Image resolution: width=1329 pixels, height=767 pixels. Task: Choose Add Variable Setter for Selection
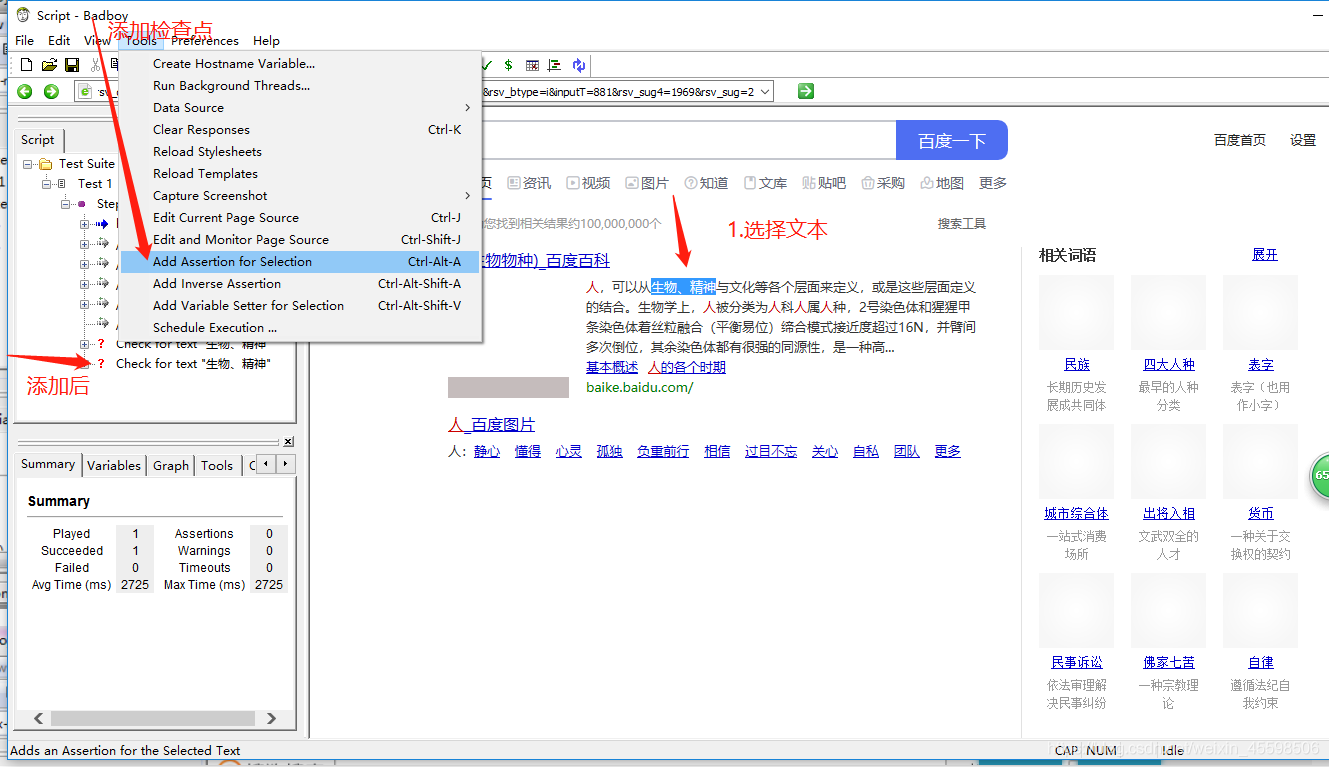[302, 306]
